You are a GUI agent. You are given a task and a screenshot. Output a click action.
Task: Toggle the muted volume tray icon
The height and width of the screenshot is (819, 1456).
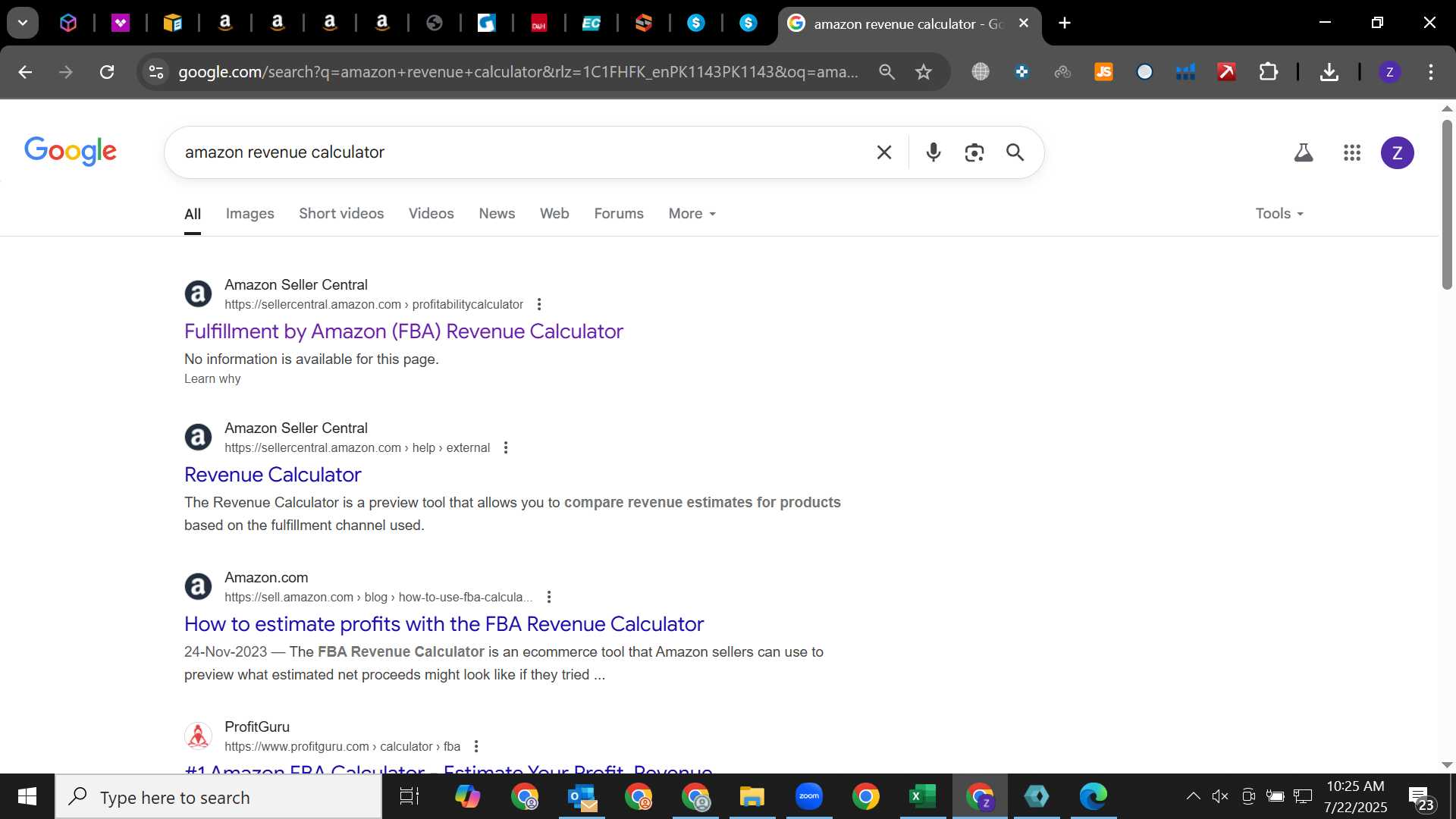coord(1220,796)
